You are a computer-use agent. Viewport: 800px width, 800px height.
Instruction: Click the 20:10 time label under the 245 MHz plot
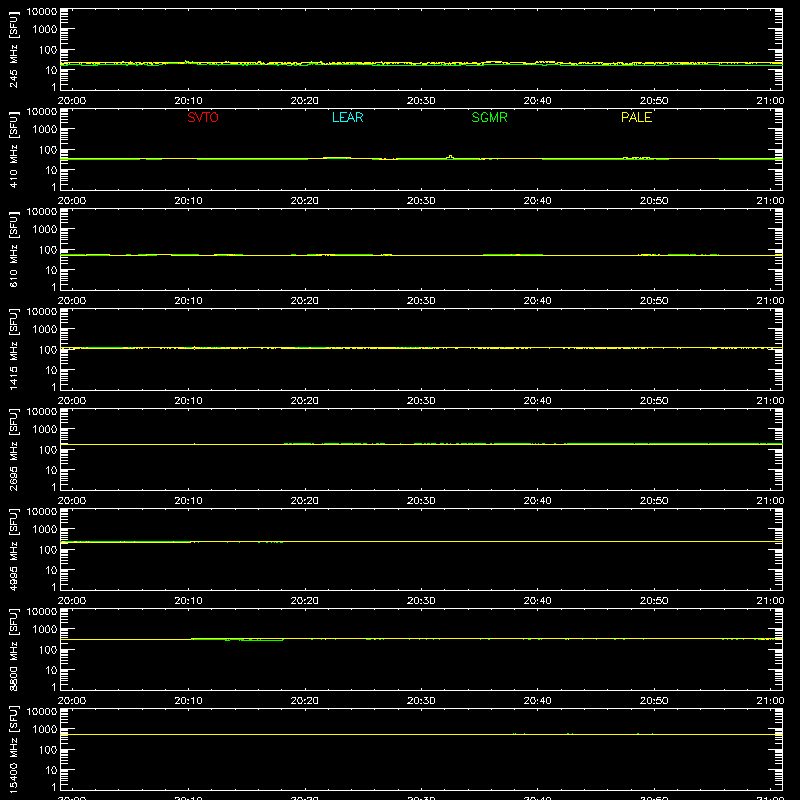coord(188,101)
